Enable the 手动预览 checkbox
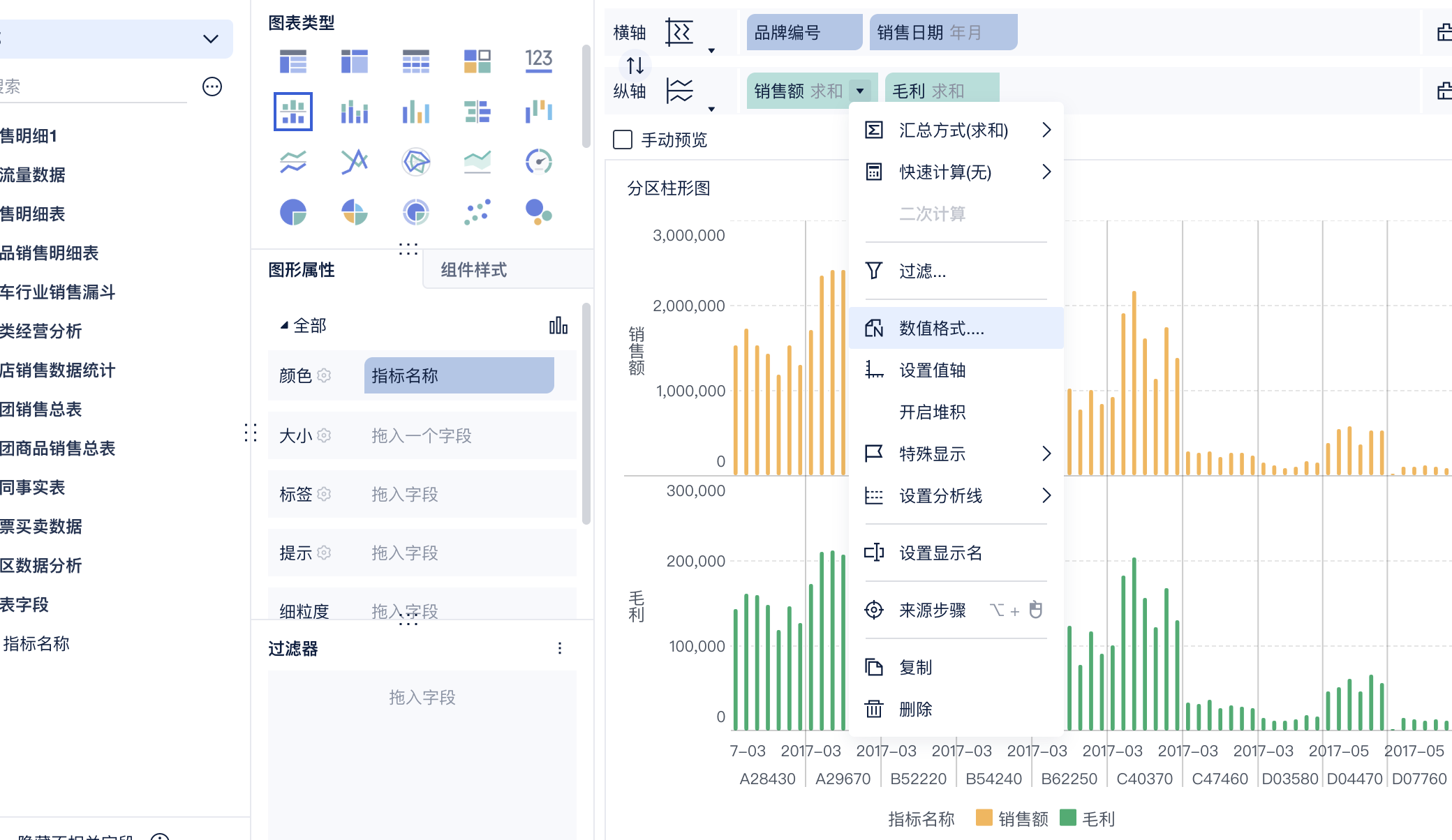 click(x=623, y=140)
